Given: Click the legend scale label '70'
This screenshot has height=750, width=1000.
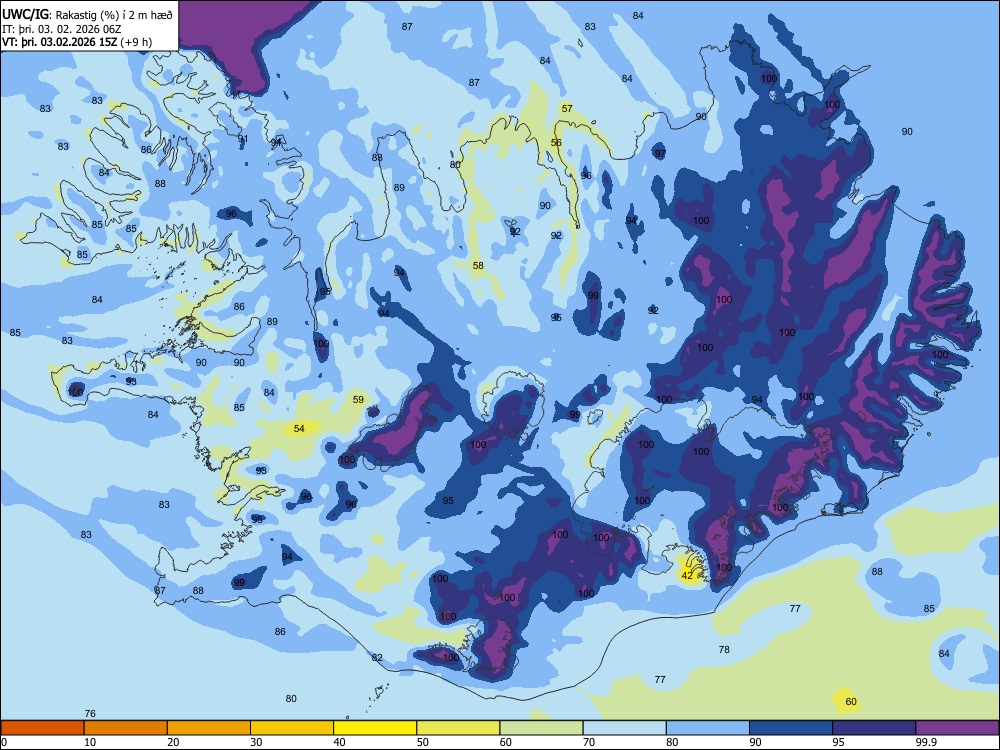Looking at the screenshot, I should tap(589, 742).
